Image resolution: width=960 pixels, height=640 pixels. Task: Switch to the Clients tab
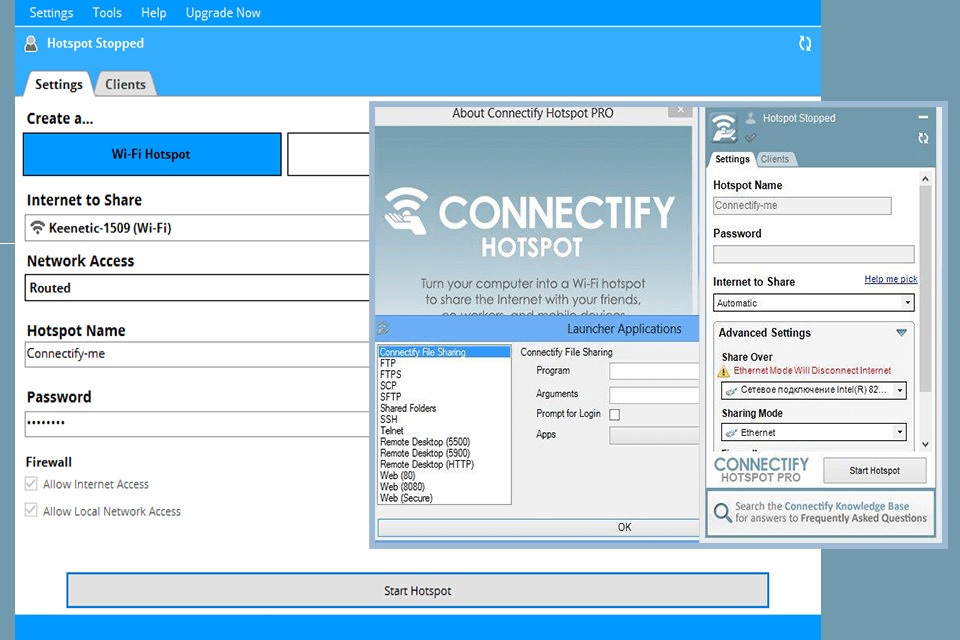[125, 84]
